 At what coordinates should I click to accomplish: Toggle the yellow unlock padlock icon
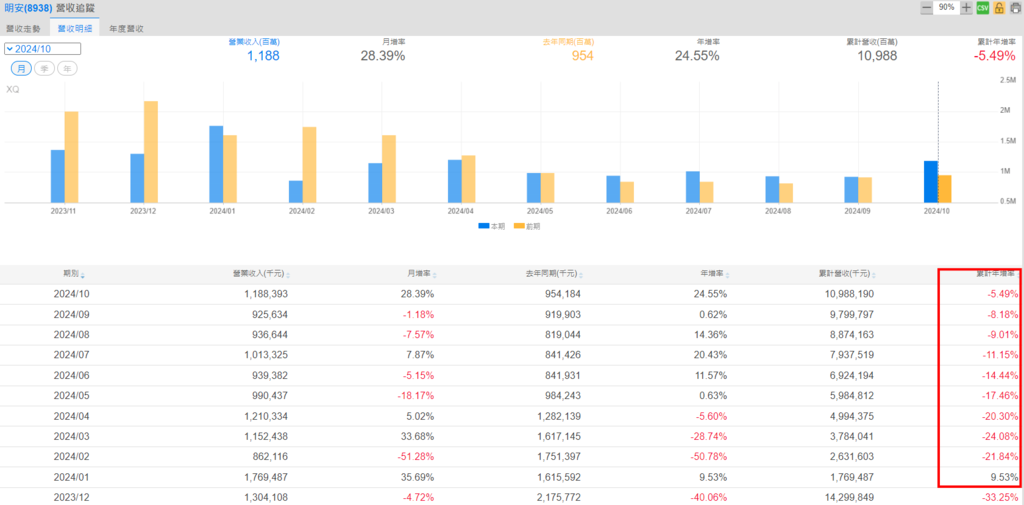click(999, 8)
